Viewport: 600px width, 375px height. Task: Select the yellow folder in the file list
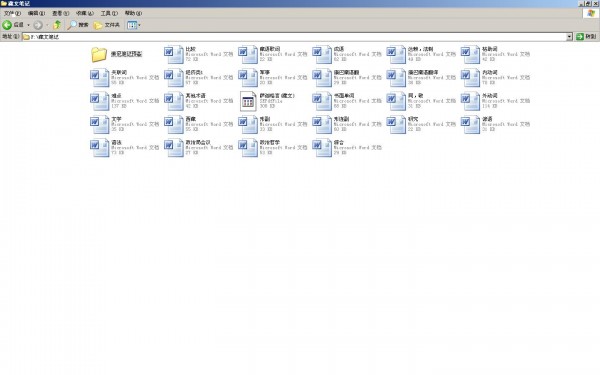coord(99,54)
